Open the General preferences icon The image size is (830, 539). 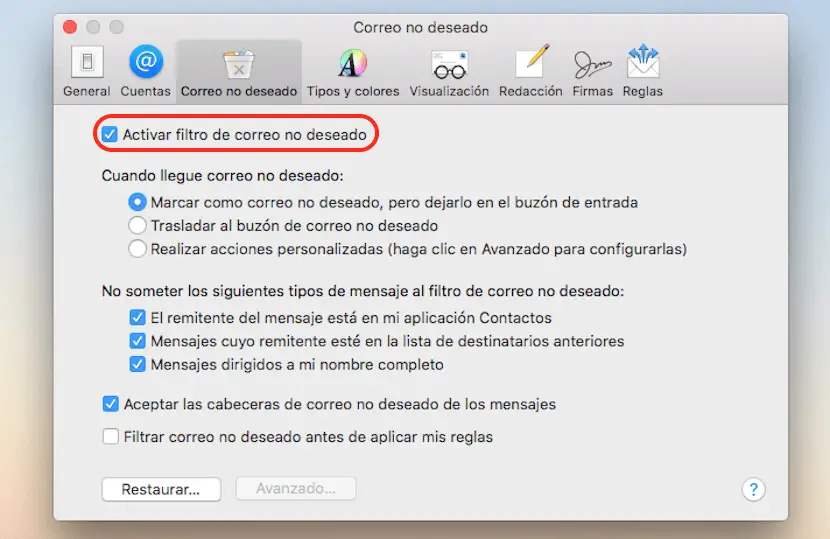87,62
